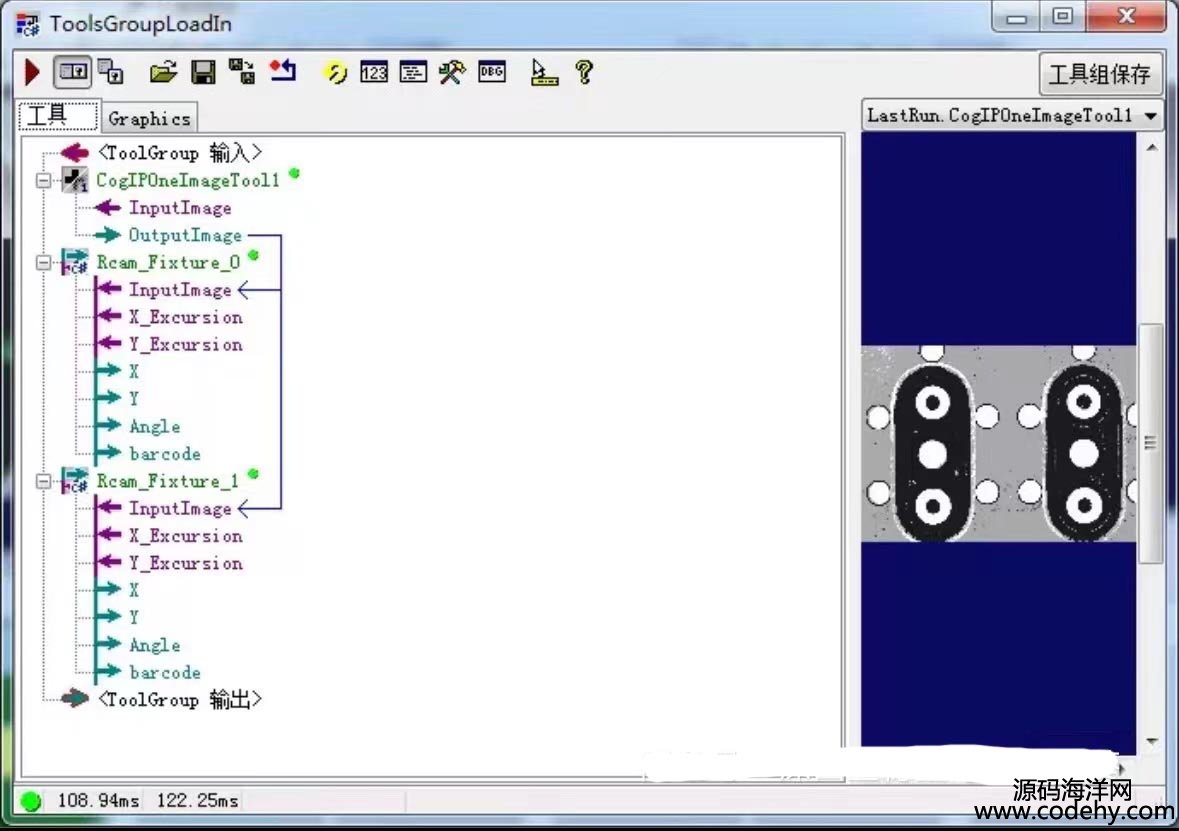
Task: Select the Y output of Rcam_Fixture_0
Action: [134, 399]
